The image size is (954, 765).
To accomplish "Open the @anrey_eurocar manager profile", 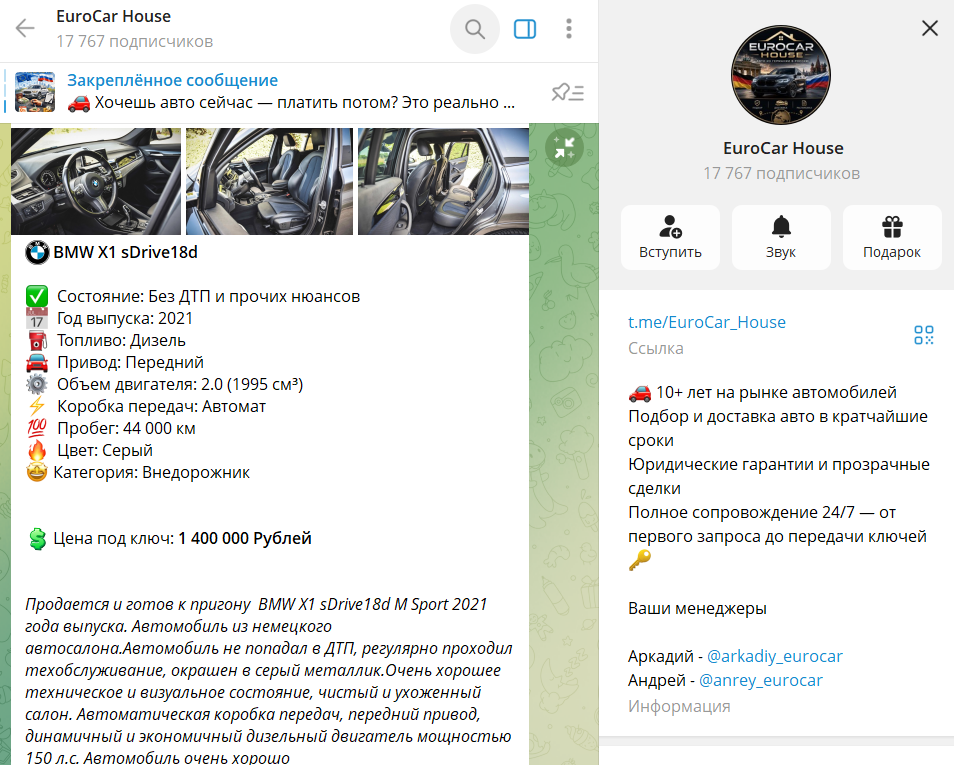I will click(x=761, y=680).
